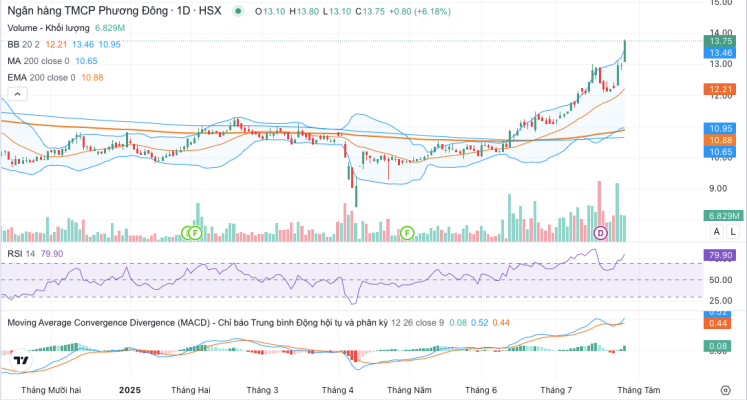Collapse the indicator legend with the chevron button
This screenshot has width=747, height=400.
[x=17, y=94]
